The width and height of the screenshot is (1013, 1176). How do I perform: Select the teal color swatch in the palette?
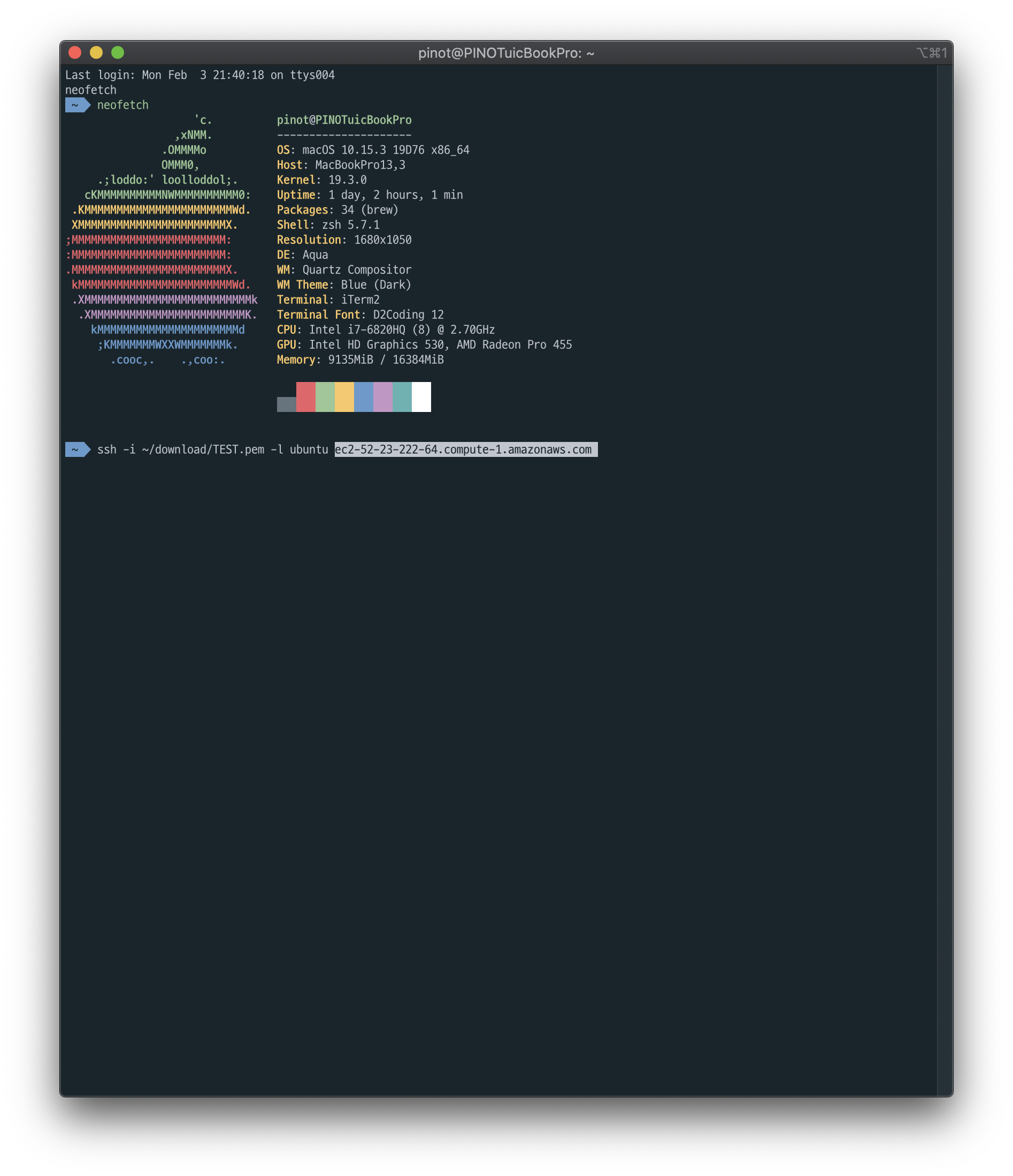(x=402, y=398)
